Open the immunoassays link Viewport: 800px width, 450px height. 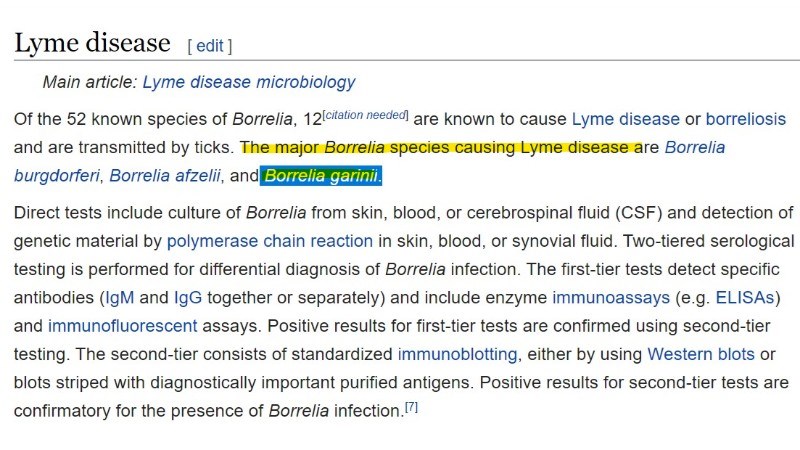tap(611, 297)
